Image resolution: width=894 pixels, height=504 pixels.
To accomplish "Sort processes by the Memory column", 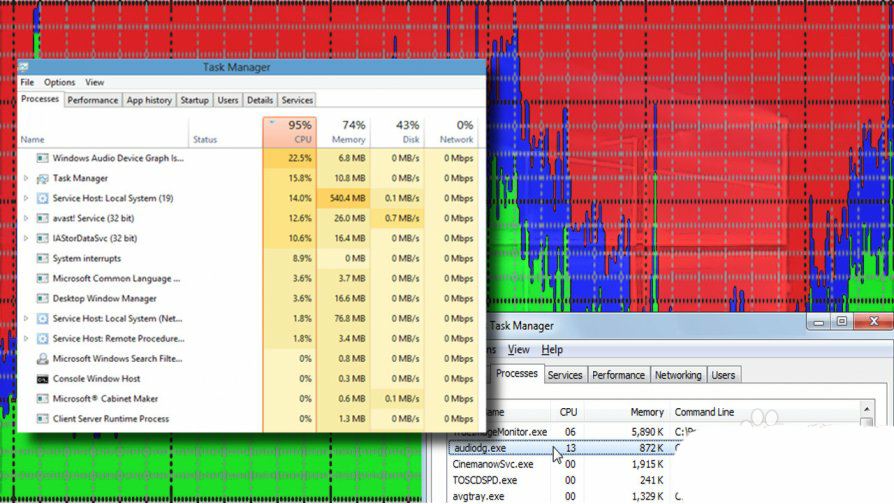I will (348, 132).
